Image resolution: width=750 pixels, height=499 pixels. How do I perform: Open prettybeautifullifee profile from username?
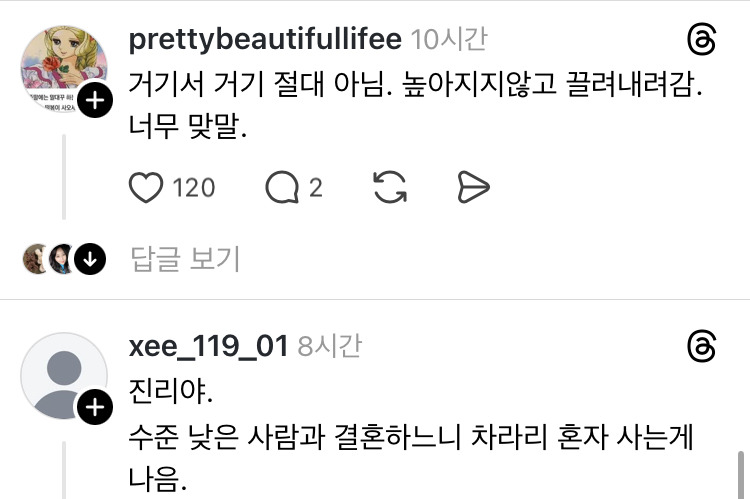click(x=265, y=40)
